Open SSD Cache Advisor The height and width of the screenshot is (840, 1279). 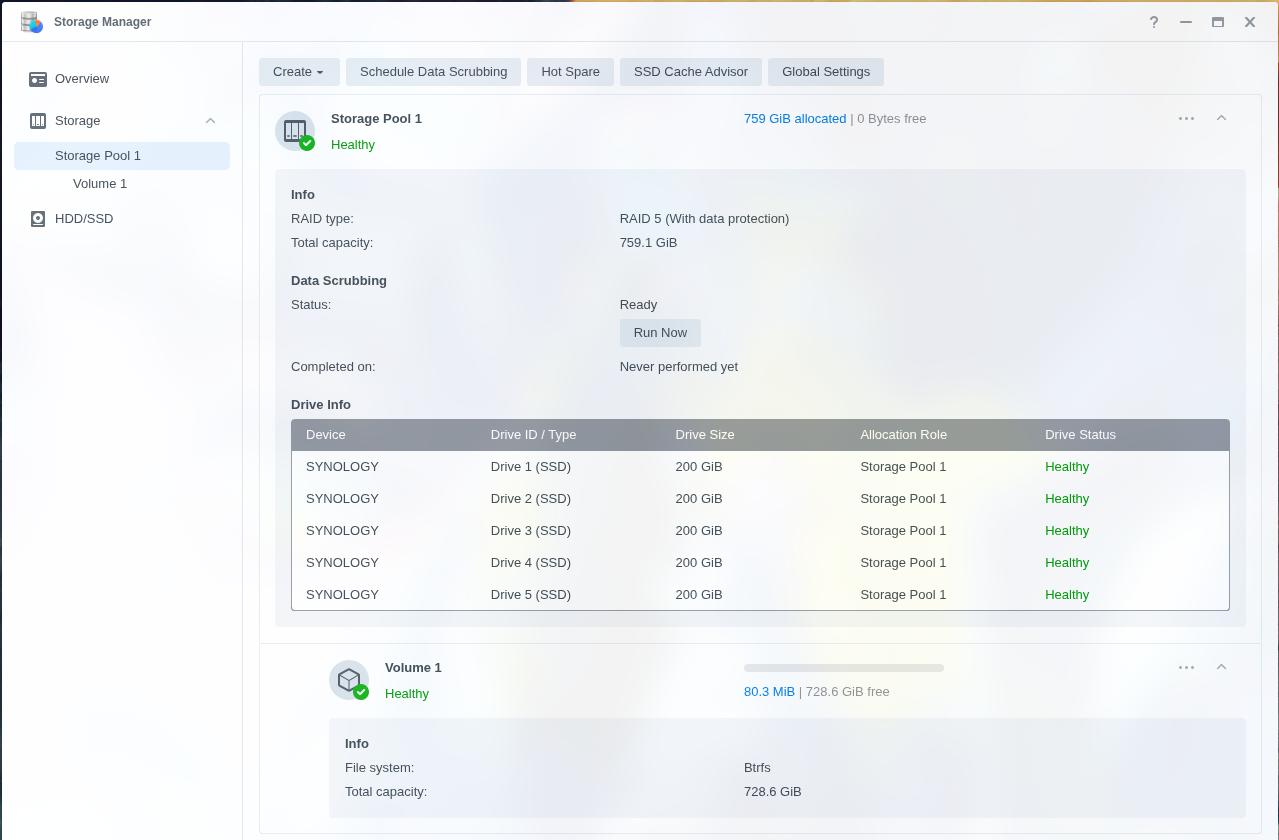[691, 72]
